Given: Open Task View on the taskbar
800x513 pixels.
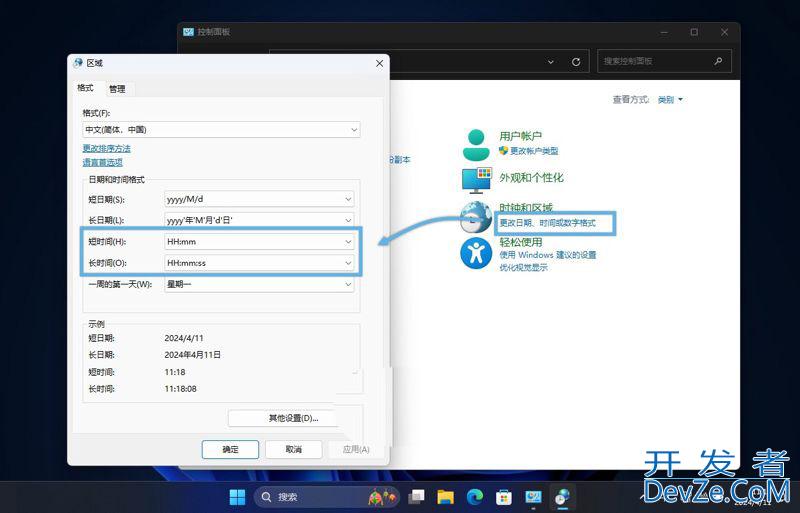Looking at the screenshot, I should 417,497.
